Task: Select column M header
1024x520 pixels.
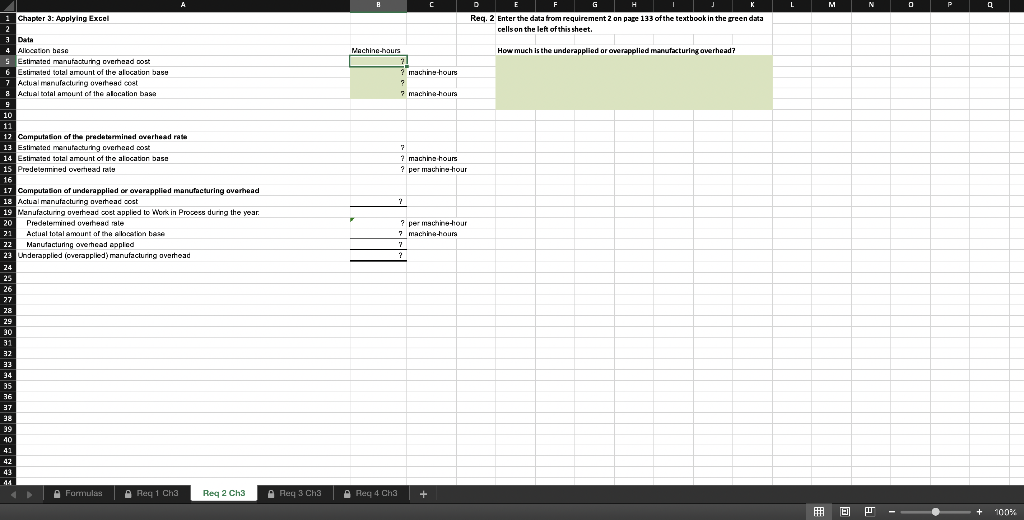Action: (x=831, y=5)
